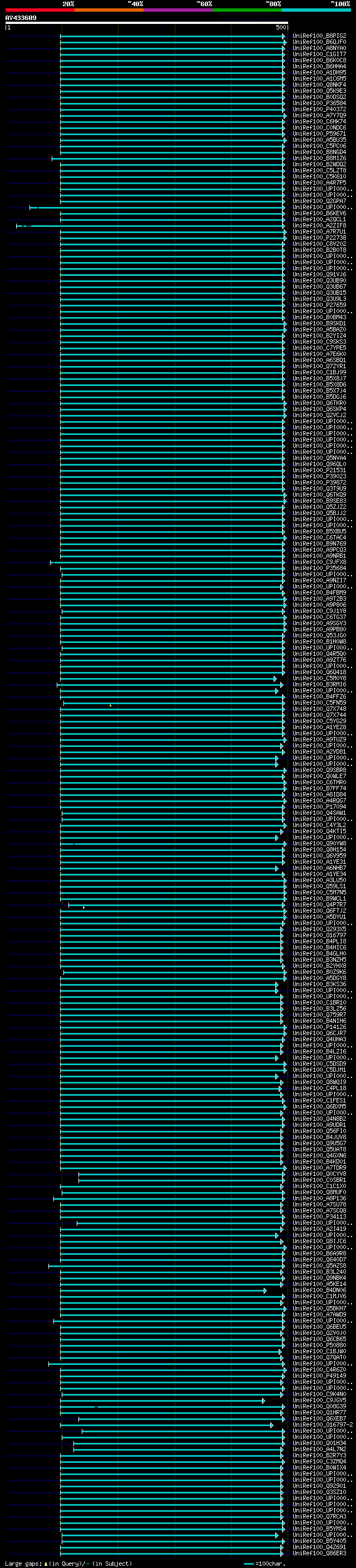Image resolution: width=356 pixels, height=1568 pixels.
Task: Select the UniRef100_A1DH95 label
Action: point(319,72)
